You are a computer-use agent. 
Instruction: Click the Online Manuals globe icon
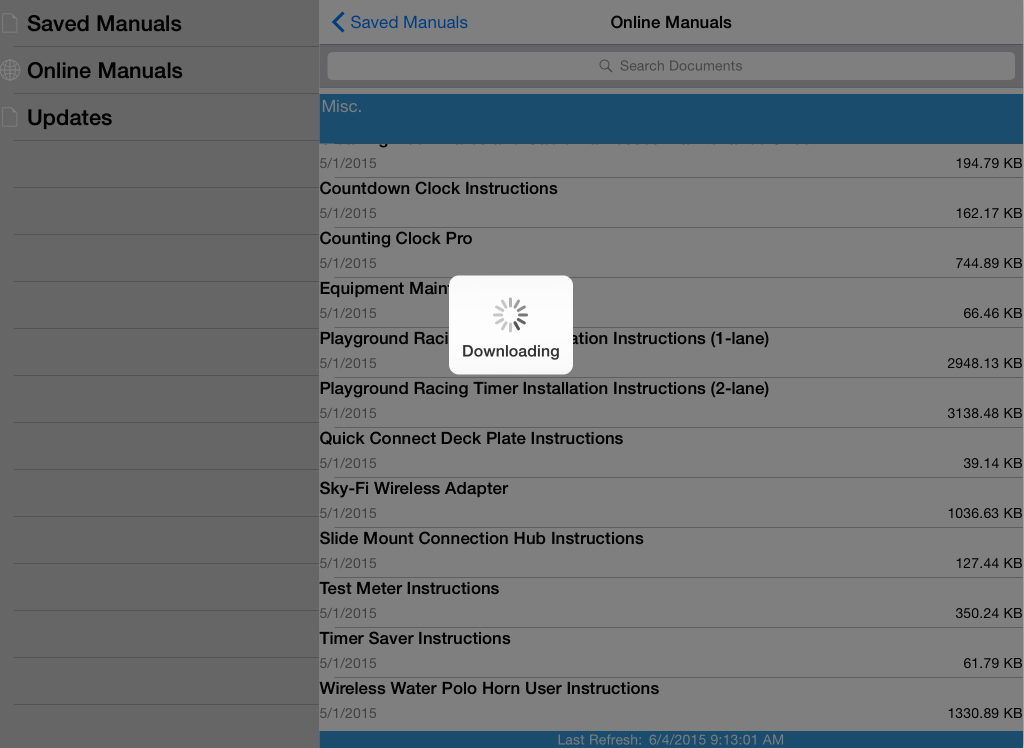(10, 71)
